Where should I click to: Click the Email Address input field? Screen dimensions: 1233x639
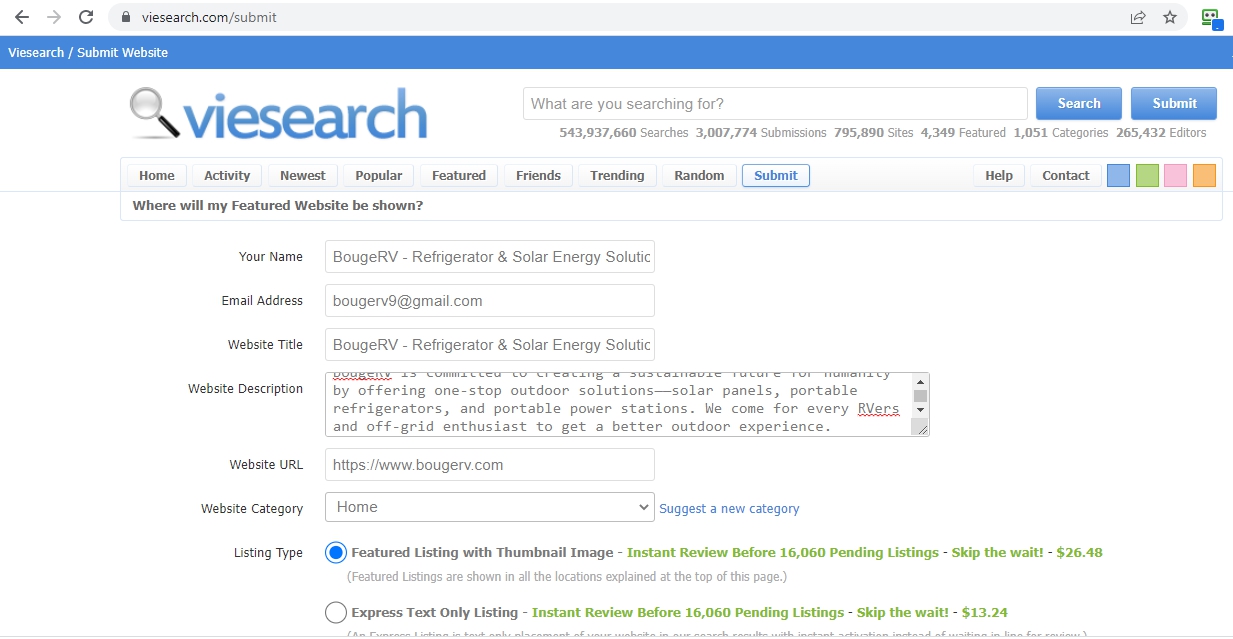[489, 301]
